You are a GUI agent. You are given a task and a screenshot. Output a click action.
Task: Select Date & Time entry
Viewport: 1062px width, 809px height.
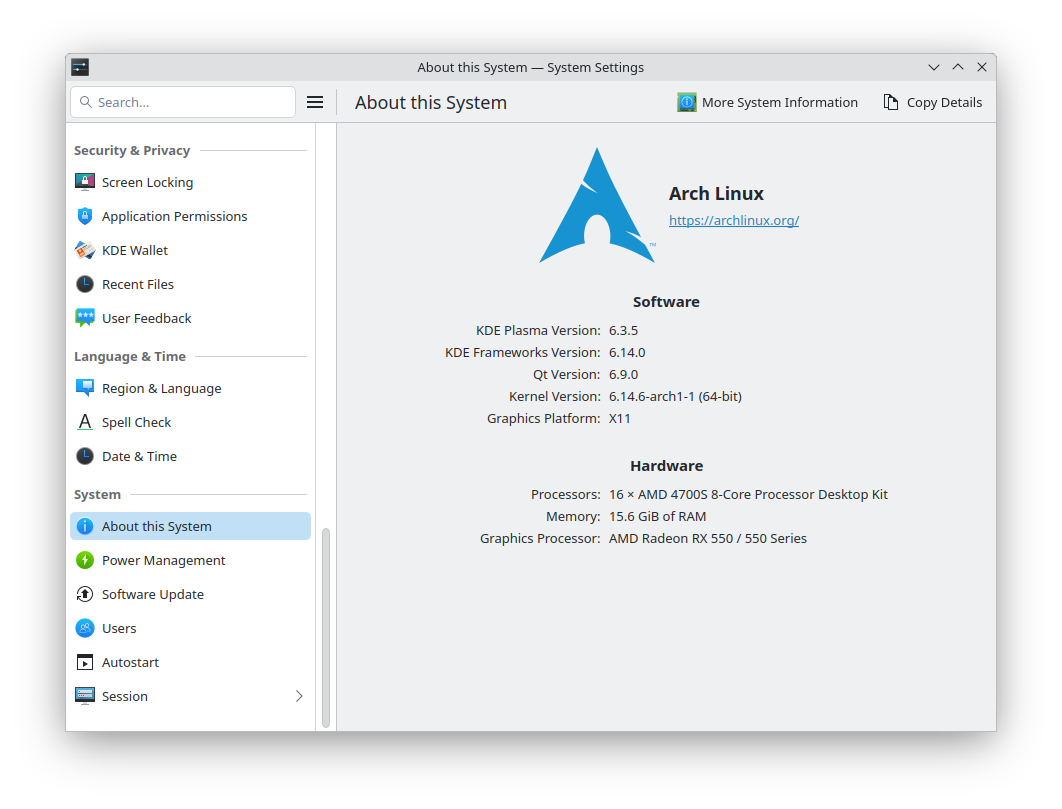coord(190,456)
